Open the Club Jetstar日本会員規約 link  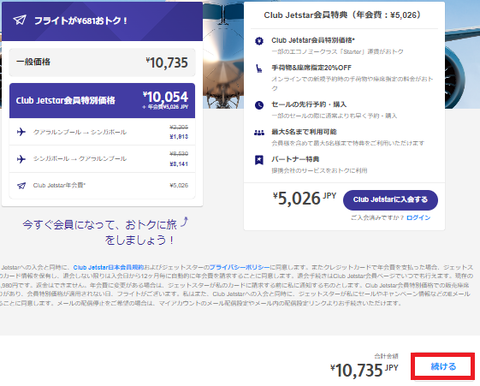108,267
